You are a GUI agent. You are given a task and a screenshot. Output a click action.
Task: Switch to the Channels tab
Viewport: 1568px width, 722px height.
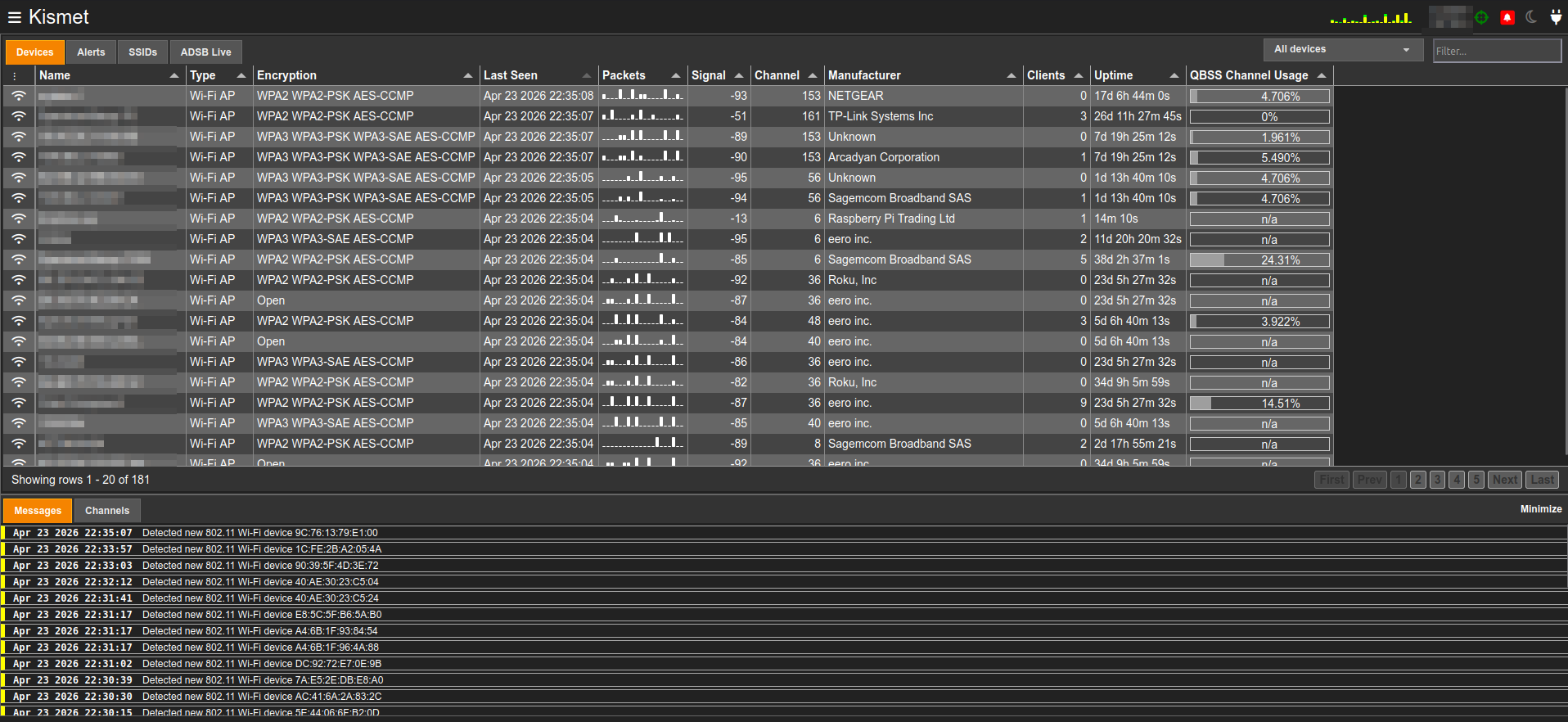pos(107,511)
